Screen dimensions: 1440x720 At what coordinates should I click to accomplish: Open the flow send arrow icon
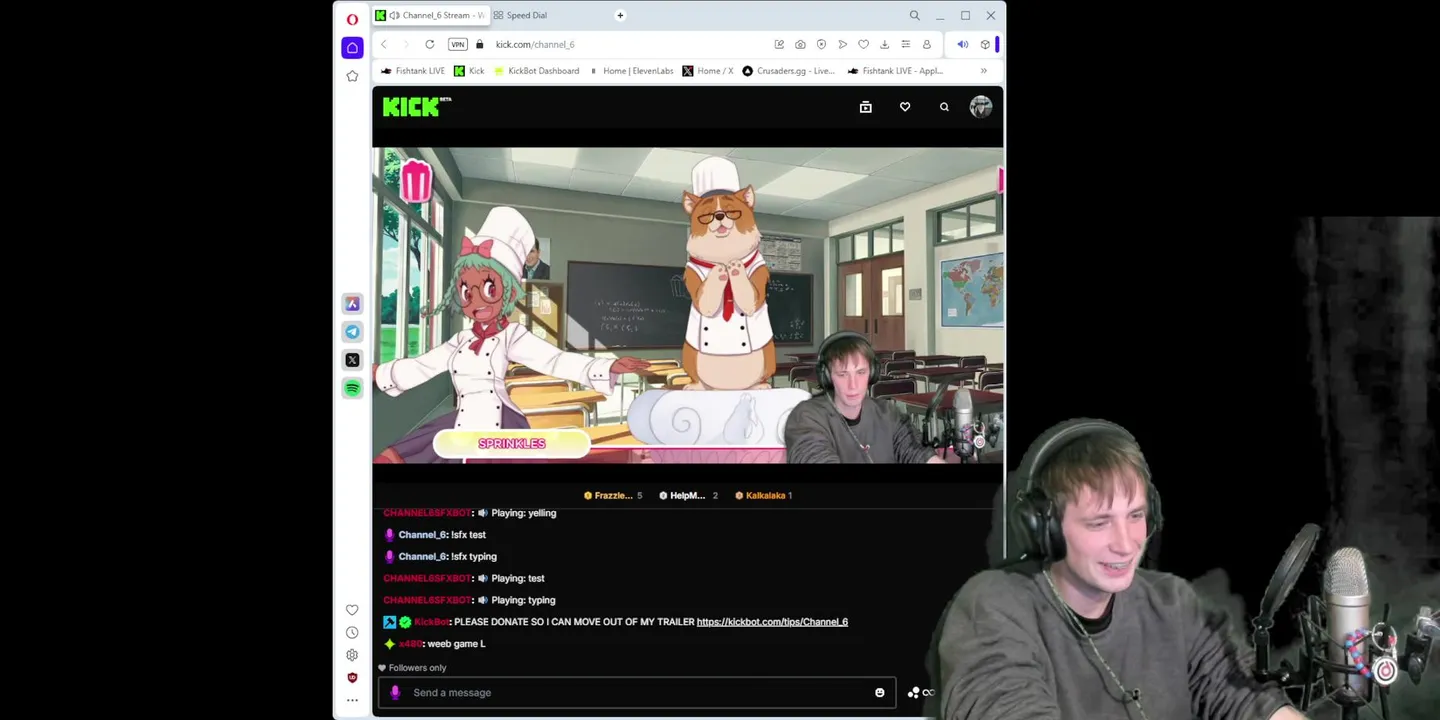(842, 44)
